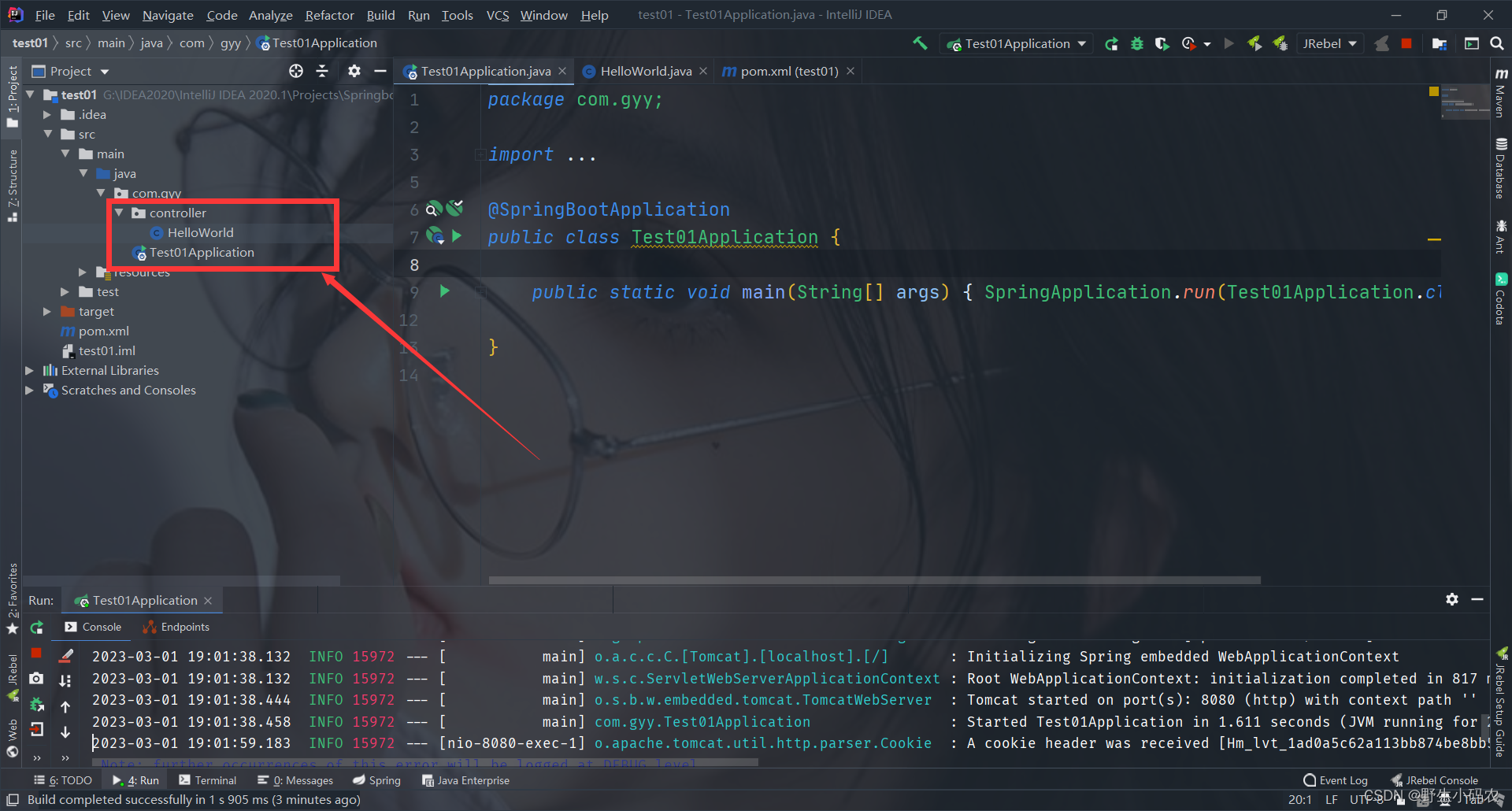Click the Build Project hammer icon

pyautogui.click(x=920, y=43)
